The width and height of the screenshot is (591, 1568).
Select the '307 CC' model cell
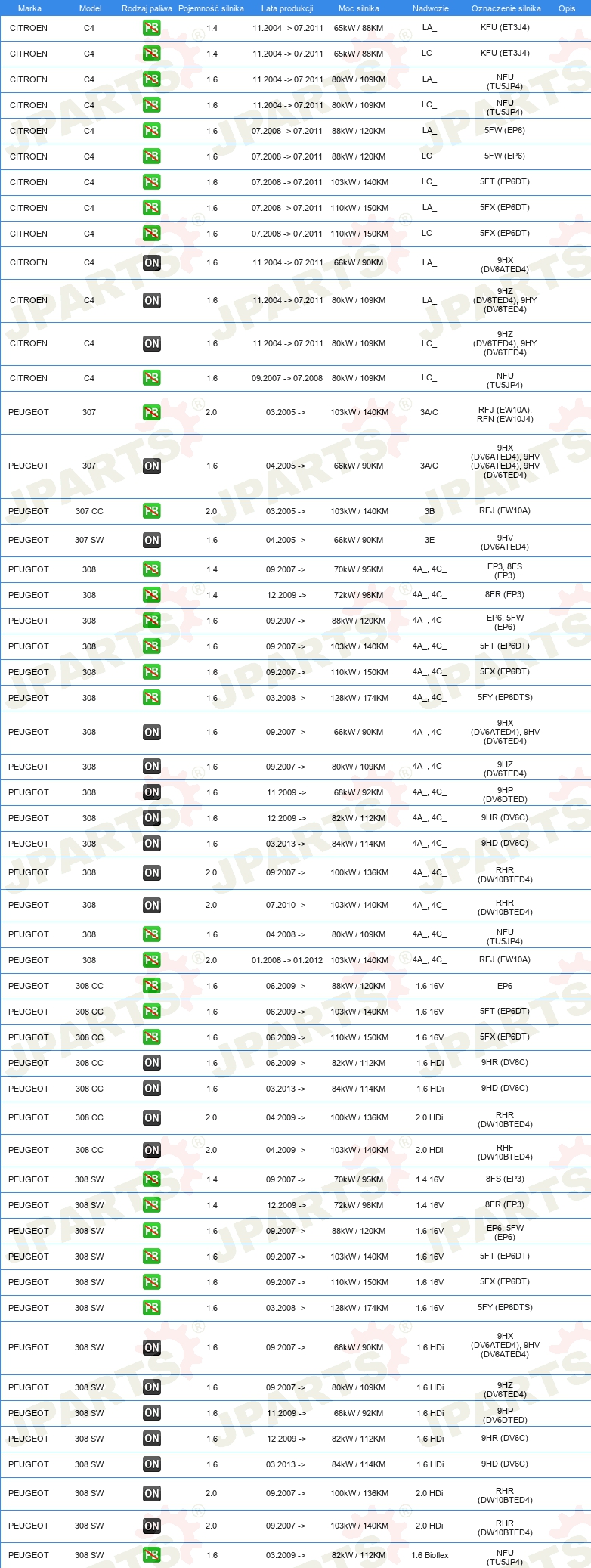click(x=89, y=511)
